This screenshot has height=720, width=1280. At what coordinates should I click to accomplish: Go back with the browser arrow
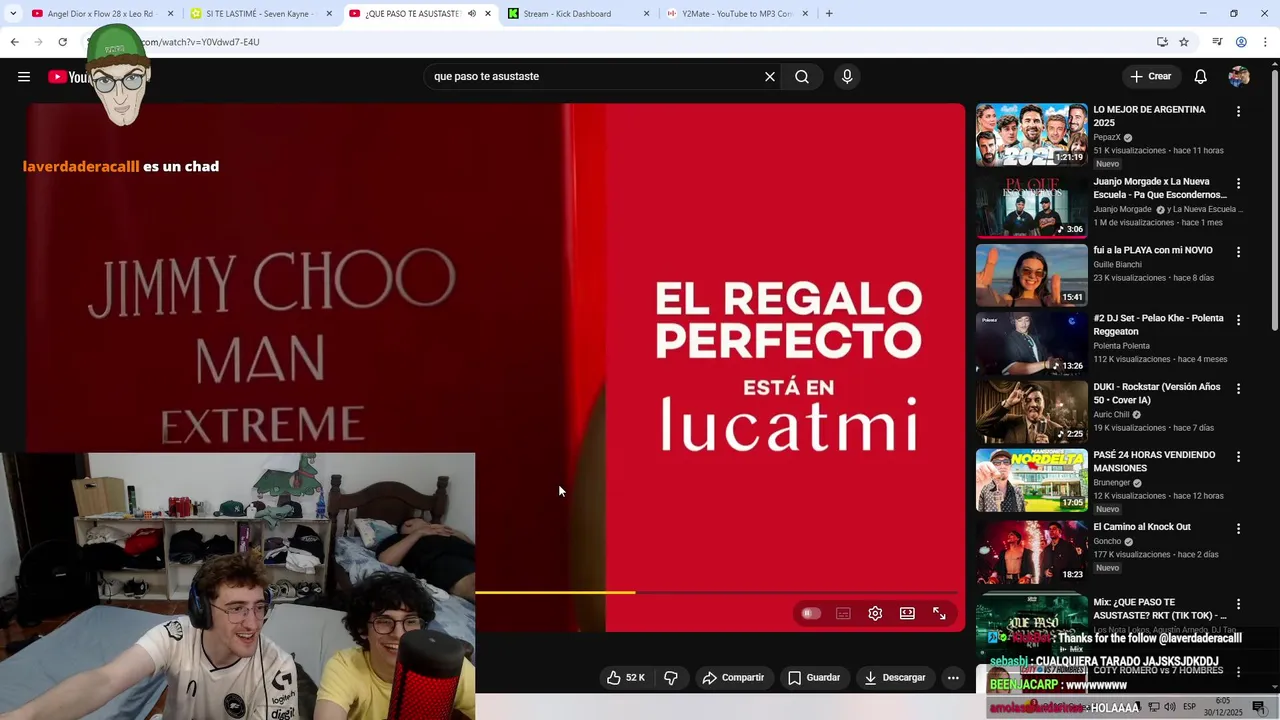[14, 42]
